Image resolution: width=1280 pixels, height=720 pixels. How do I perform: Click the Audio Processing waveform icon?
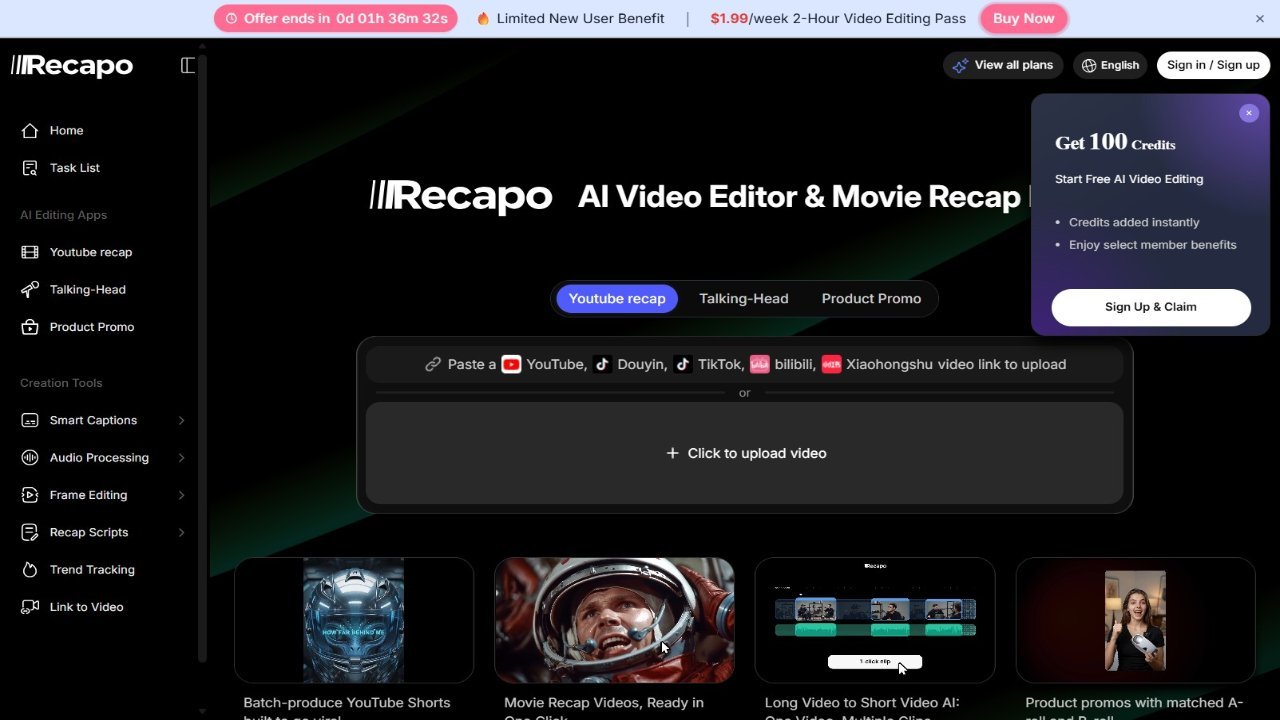coord(30,458)
